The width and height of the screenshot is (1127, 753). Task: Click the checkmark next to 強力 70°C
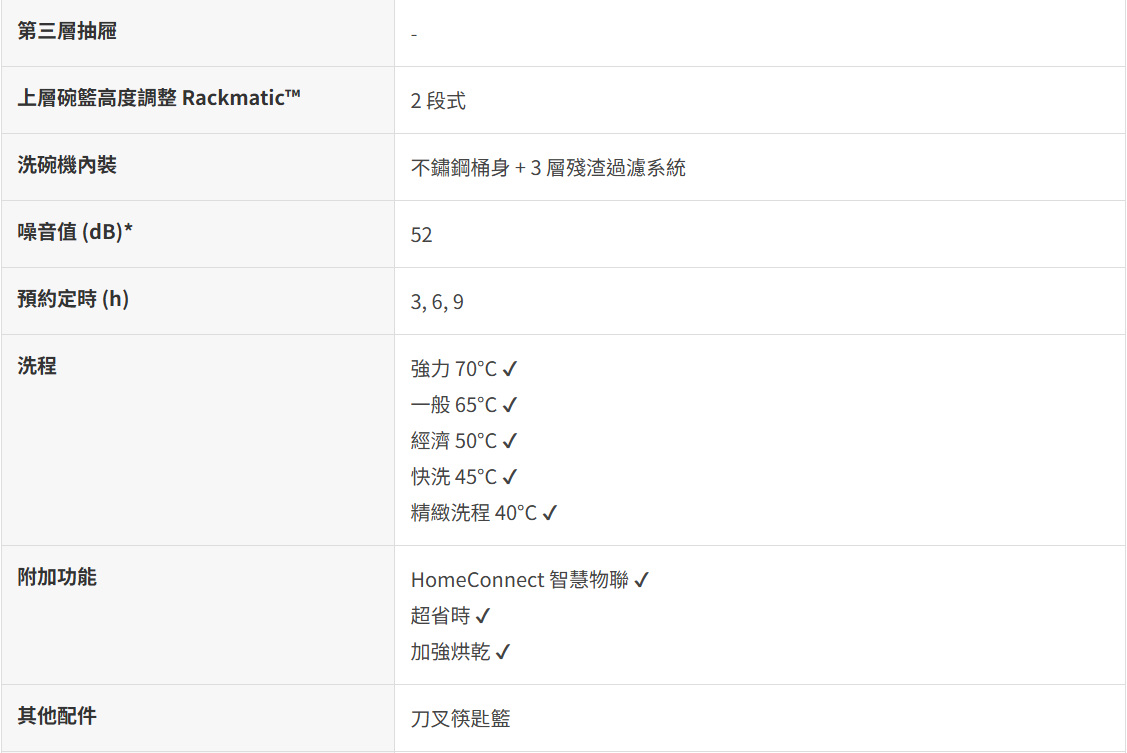coord(510,369)
